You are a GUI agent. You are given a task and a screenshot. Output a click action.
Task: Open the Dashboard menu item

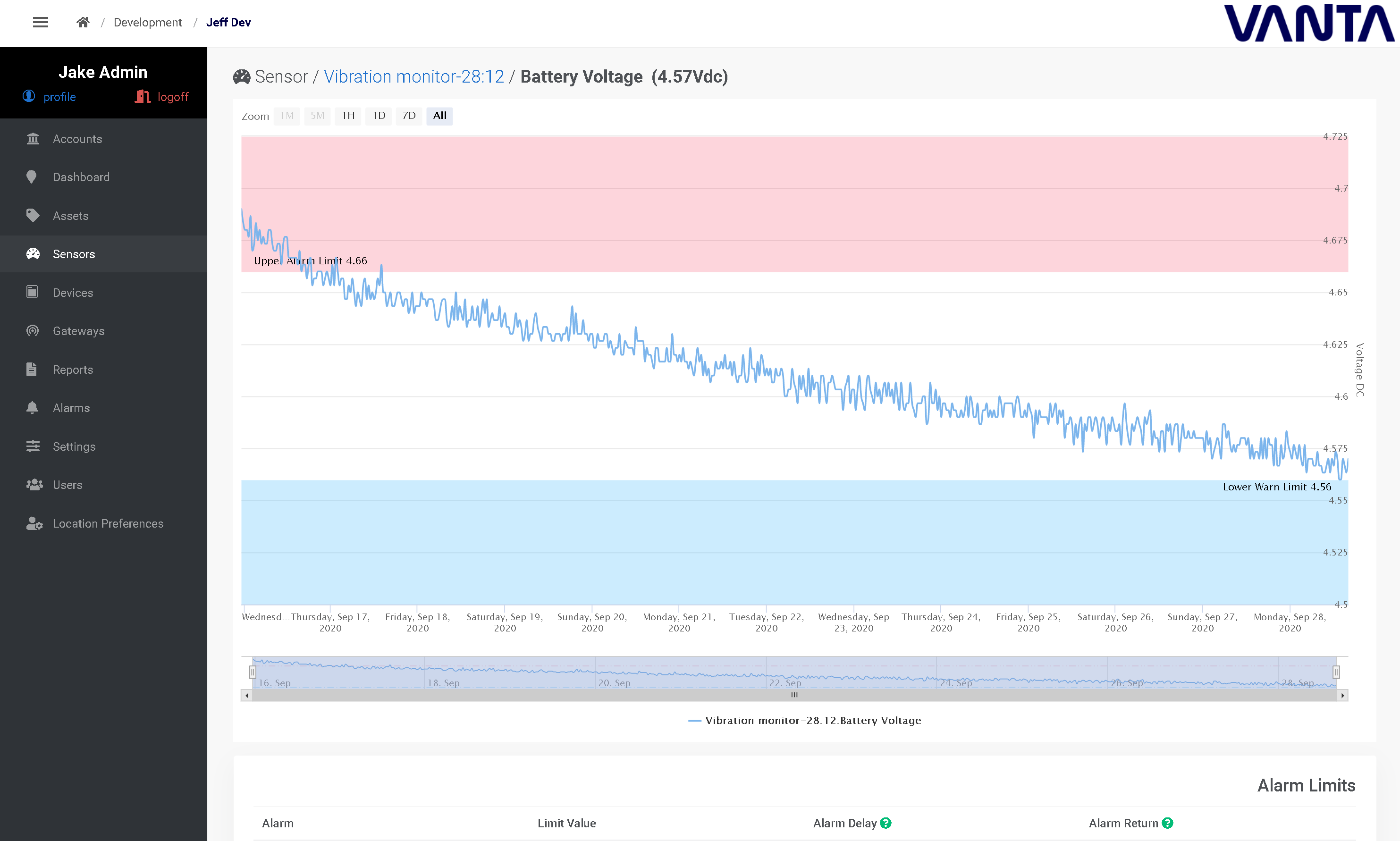click(81, 177)
